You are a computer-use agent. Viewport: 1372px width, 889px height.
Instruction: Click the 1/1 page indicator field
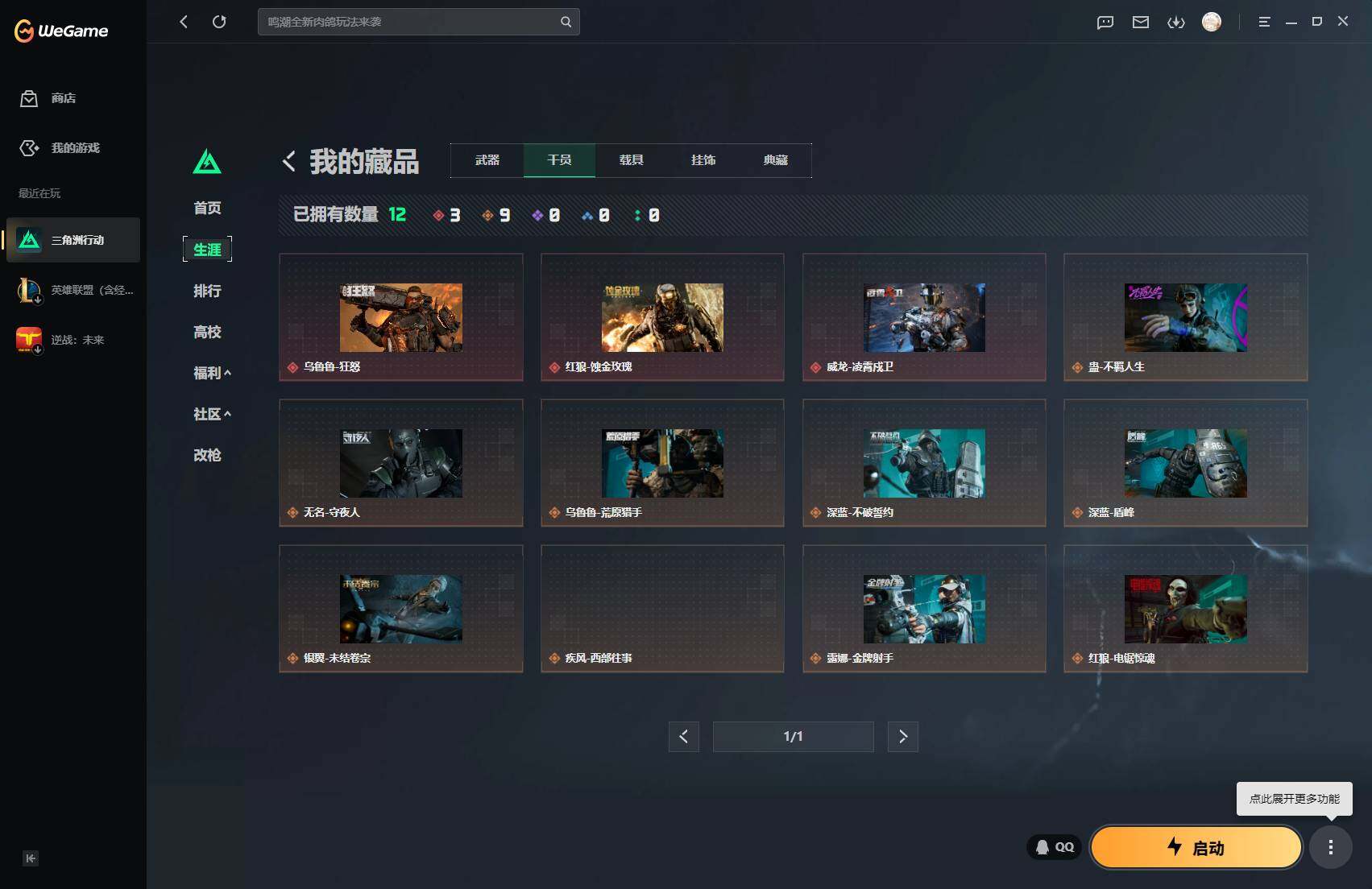[x=794, y=737]
